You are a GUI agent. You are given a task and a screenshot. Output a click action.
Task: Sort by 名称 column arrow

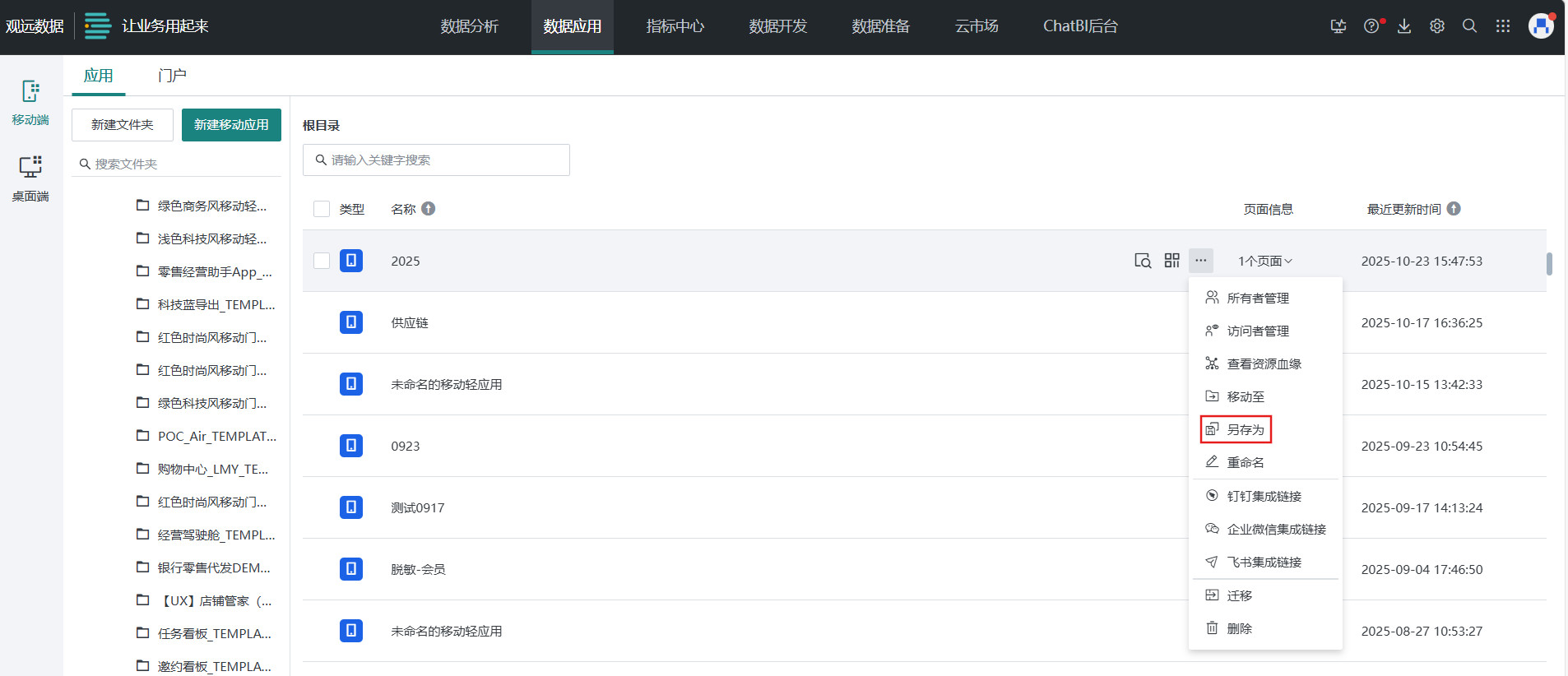(x=429, y=209)
